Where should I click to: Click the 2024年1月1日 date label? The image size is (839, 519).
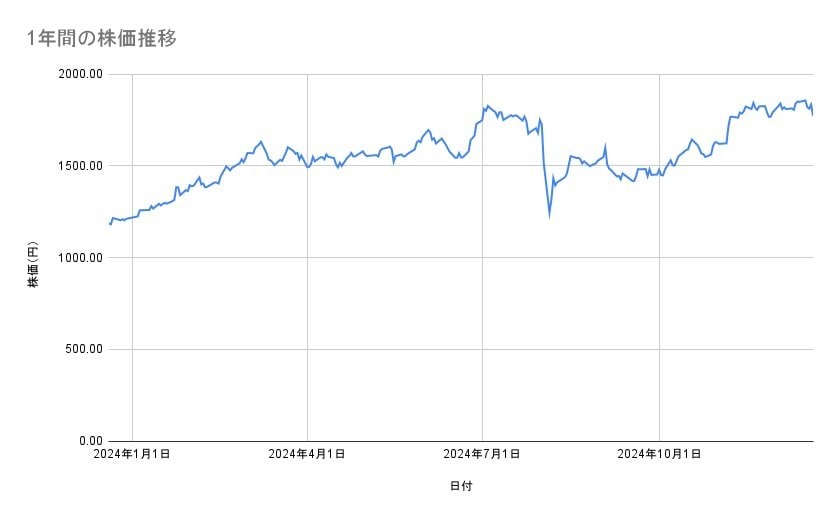132,454
